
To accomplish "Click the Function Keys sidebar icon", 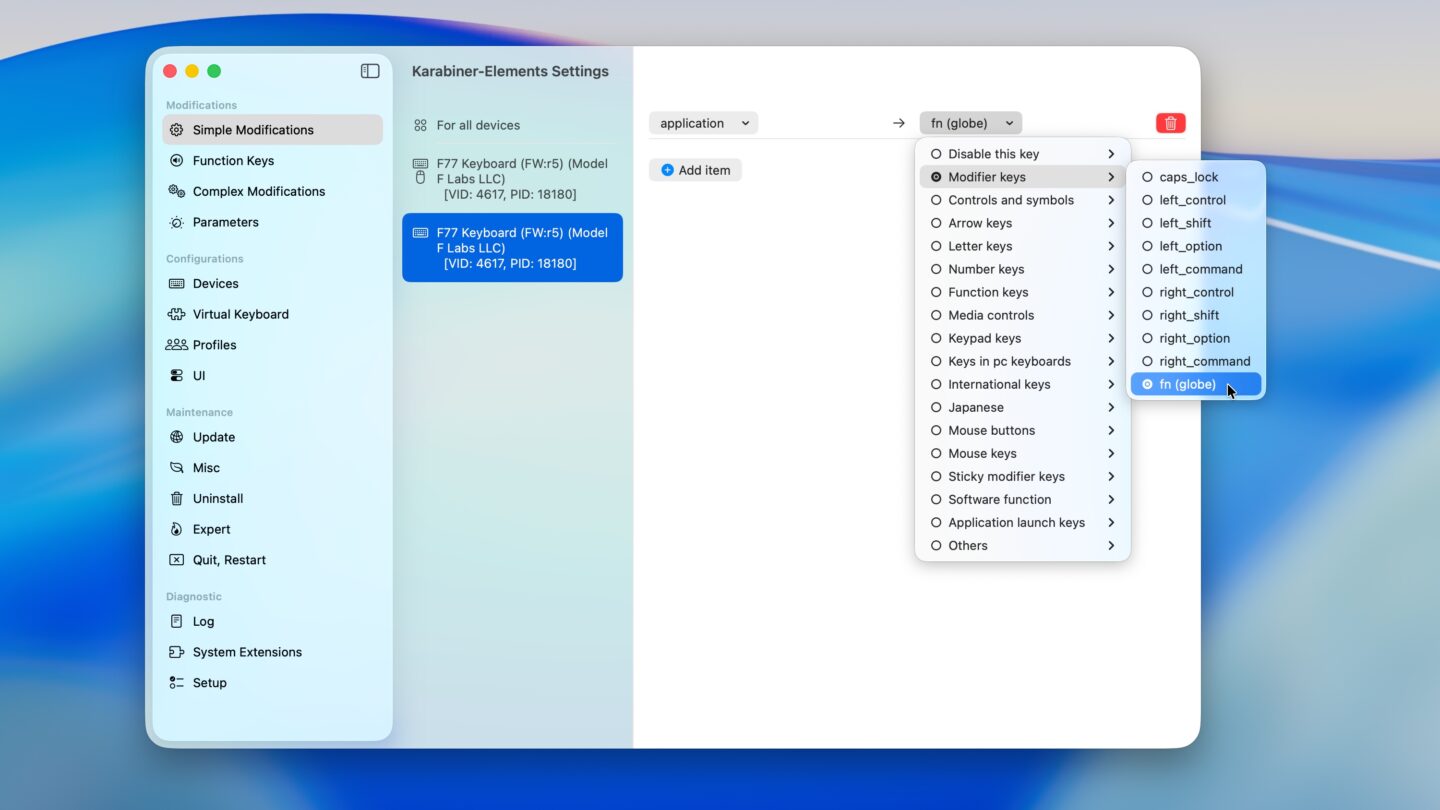I will [177, 161].
